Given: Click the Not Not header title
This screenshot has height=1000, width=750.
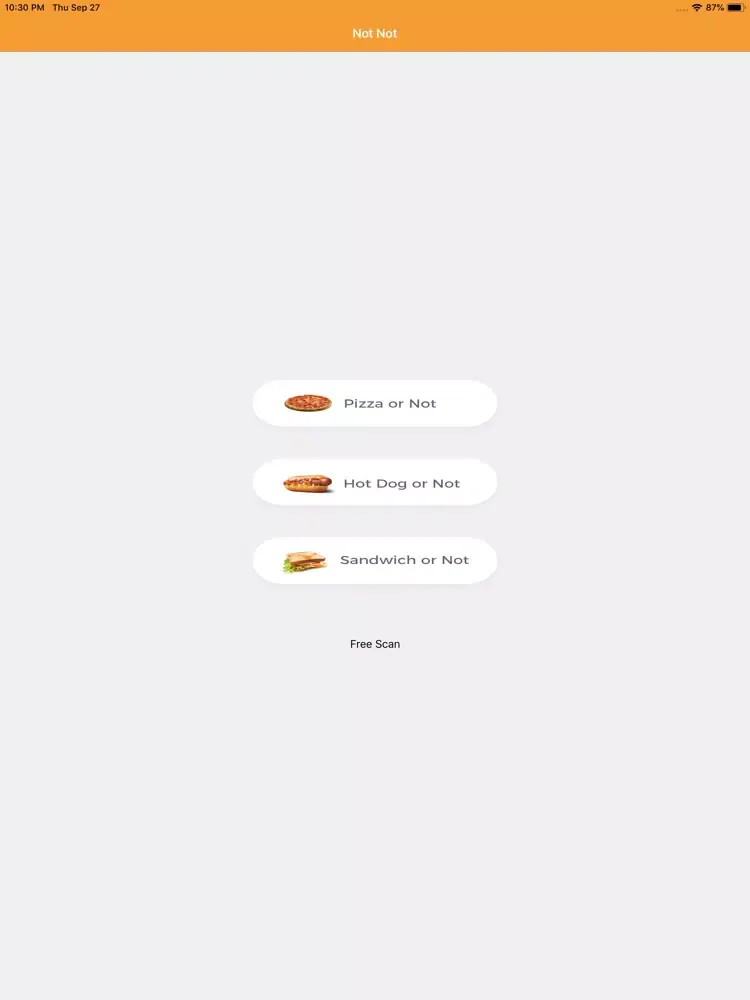Looking at the screenshot, I should [375, 33].
